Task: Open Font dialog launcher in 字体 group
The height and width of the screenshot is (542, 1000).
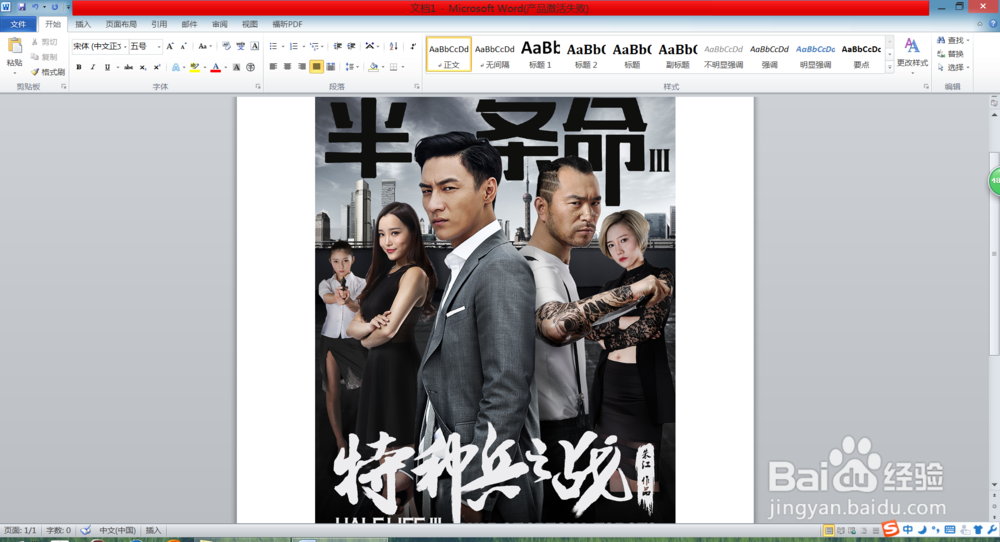Action: point(258,87)
